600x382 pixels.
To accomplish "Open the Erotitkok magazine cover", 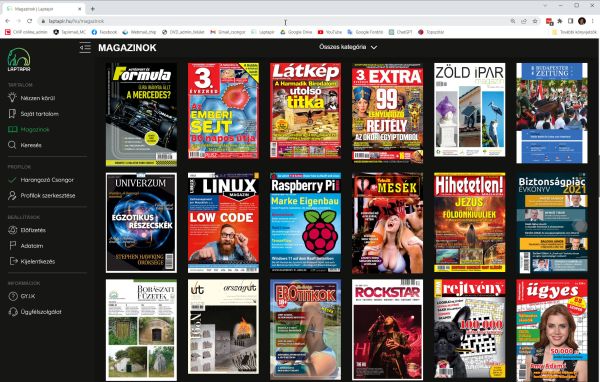I will (x=305, y=330).
